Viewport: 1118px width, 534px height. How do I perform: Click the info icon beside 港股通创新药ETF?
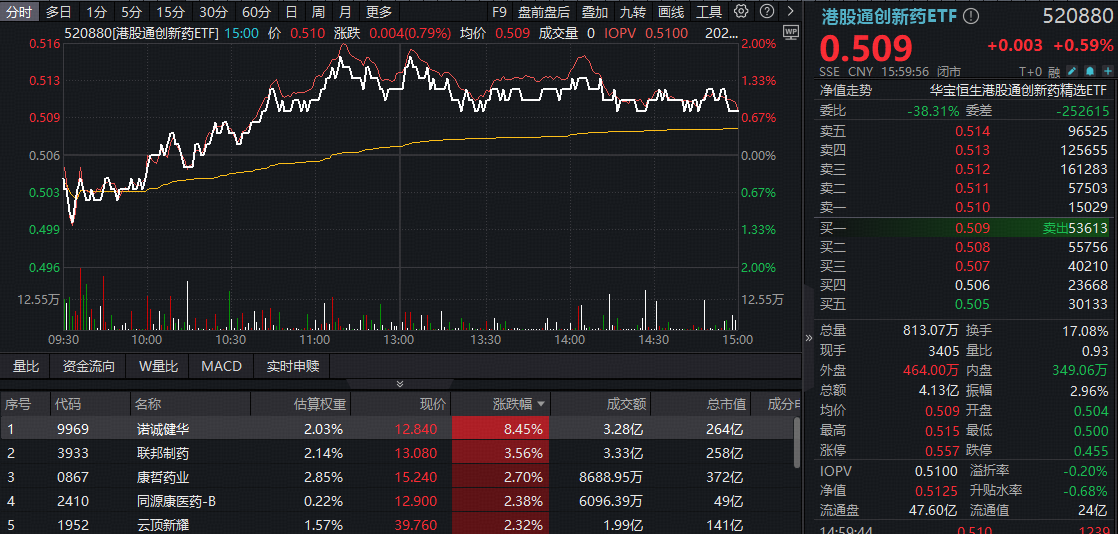coord(971,17)
